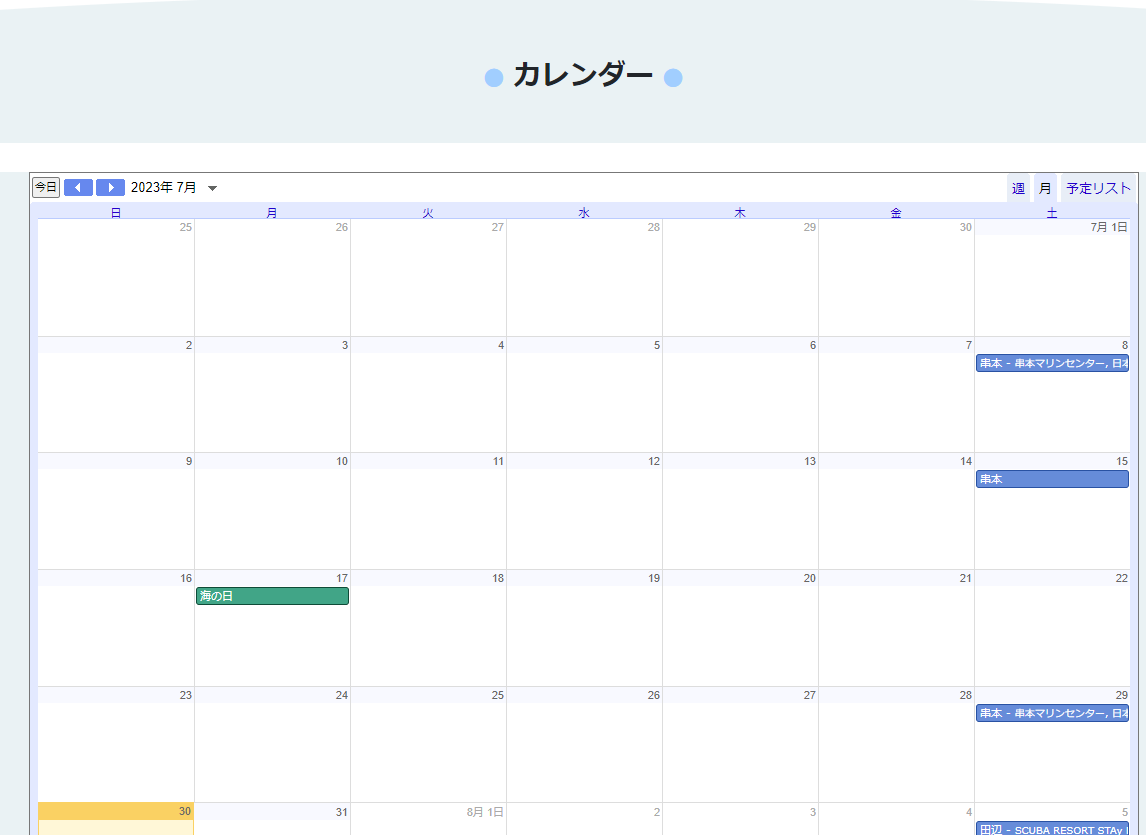Open the 2023年7月 month picker arrow
The image size is (1146, 835).
pos(212,187)
